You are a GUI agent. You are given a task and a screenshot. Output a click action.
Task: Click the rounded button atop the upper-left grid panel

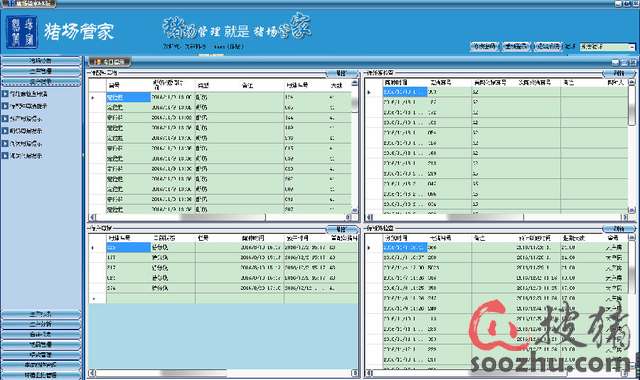[342, 73]
